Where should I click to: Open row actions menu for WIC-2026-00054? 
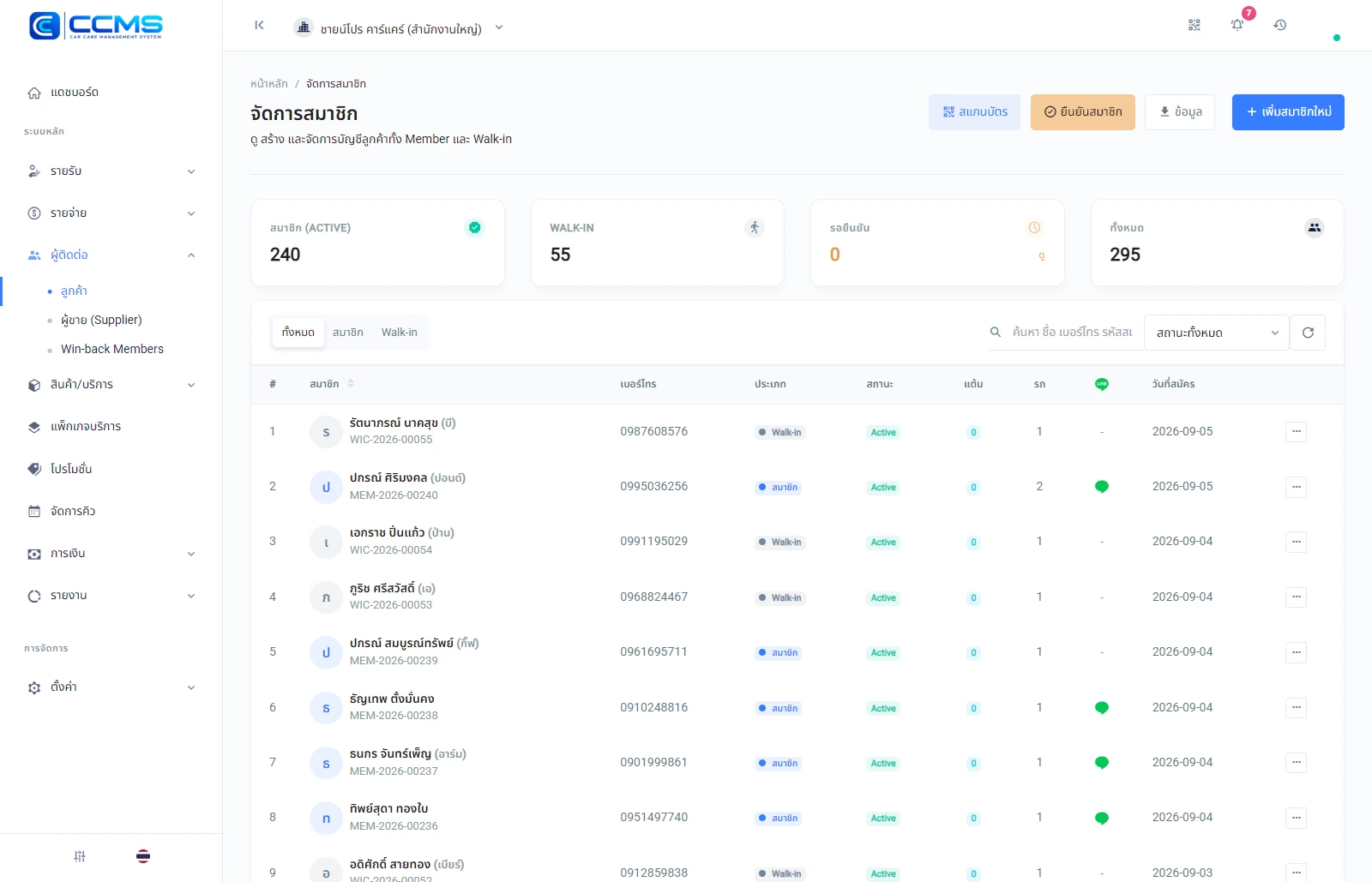[1297, 542]
